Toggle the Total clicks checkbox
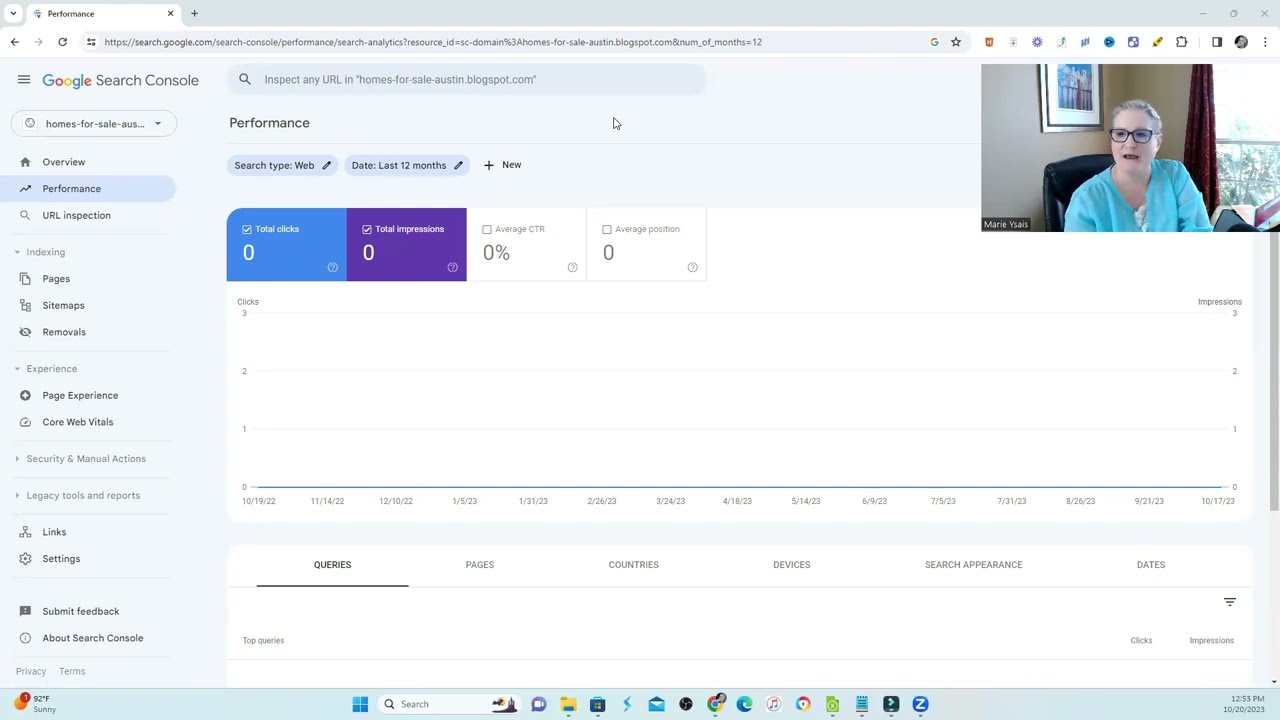The image size is (1280, 720). (x=247, y=229)
